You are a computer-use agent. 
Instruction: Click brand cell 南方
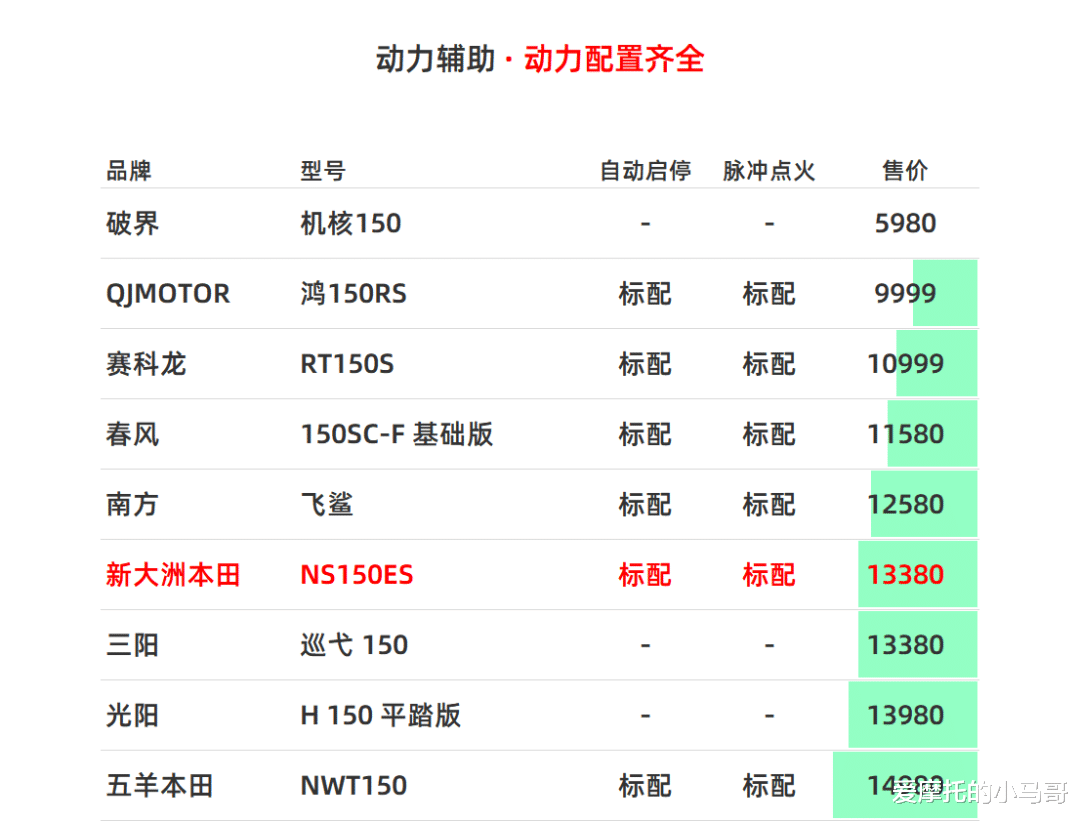pos(132,504)
